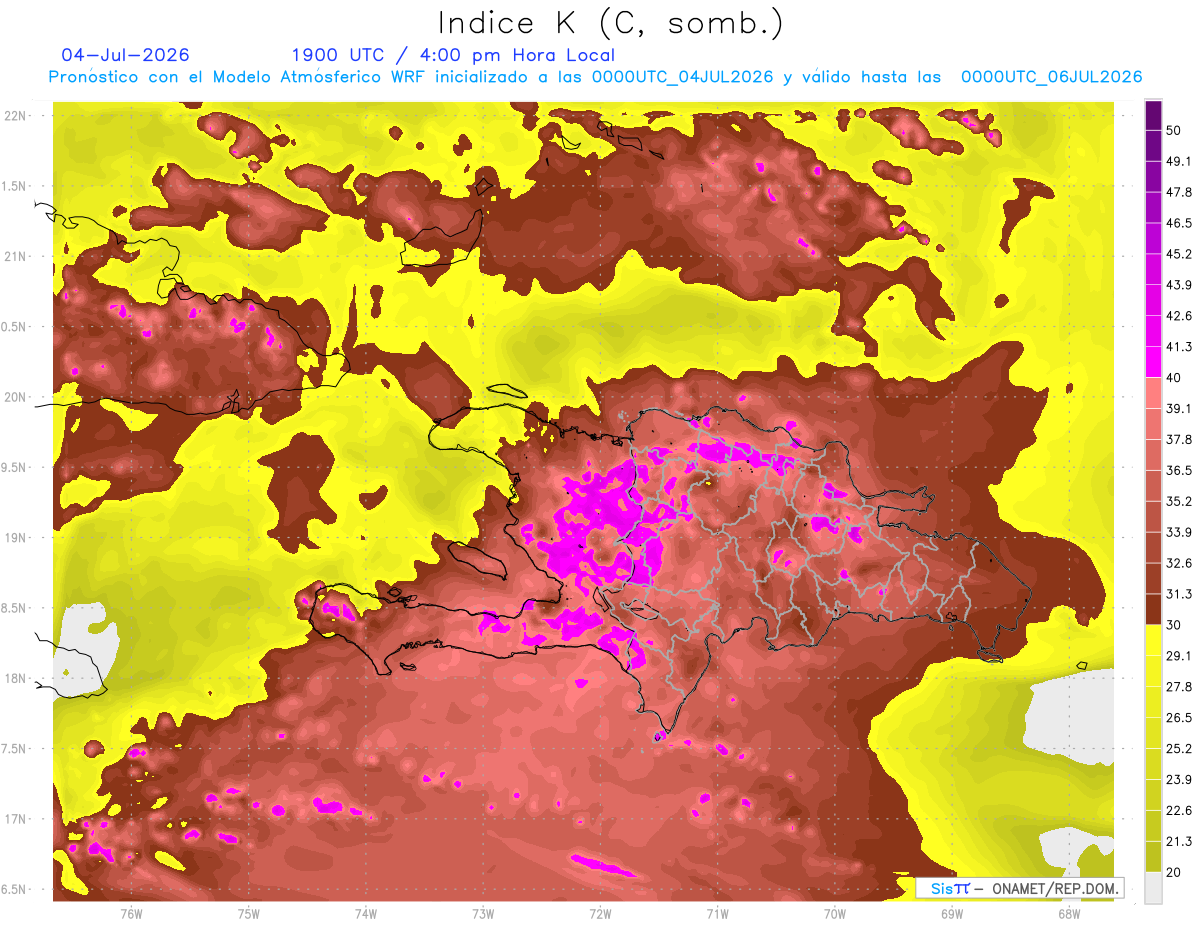Viewport: 1200px width, 927px height.
Task: Click the '20' colorbar value
Action: click(x=1173, y=872)
